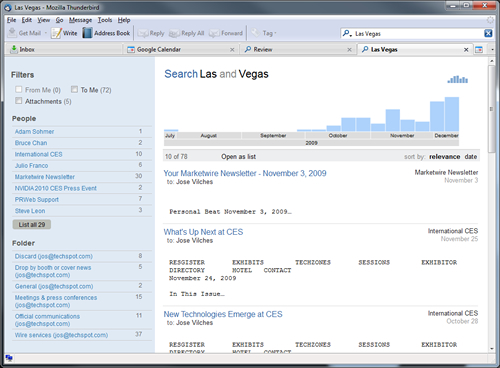Toggle the Attachments filter checkbox

(19, 101)
